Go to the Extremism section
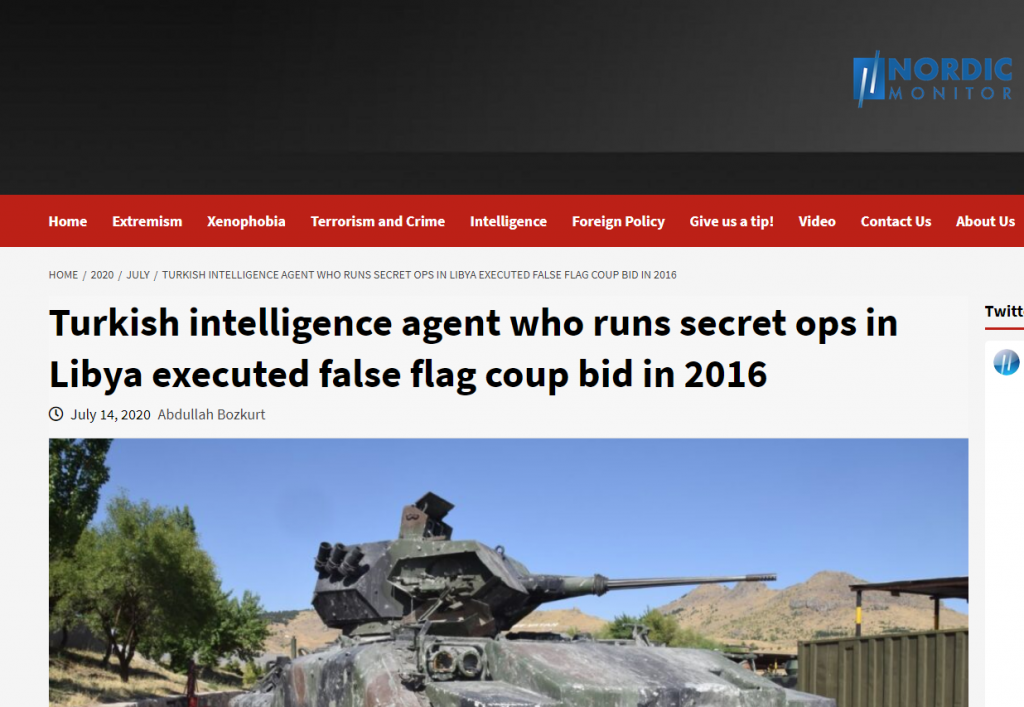Image resolution: width=1024 pixels, height=707 pixels. pyautogui.click(x=147, y=221)
